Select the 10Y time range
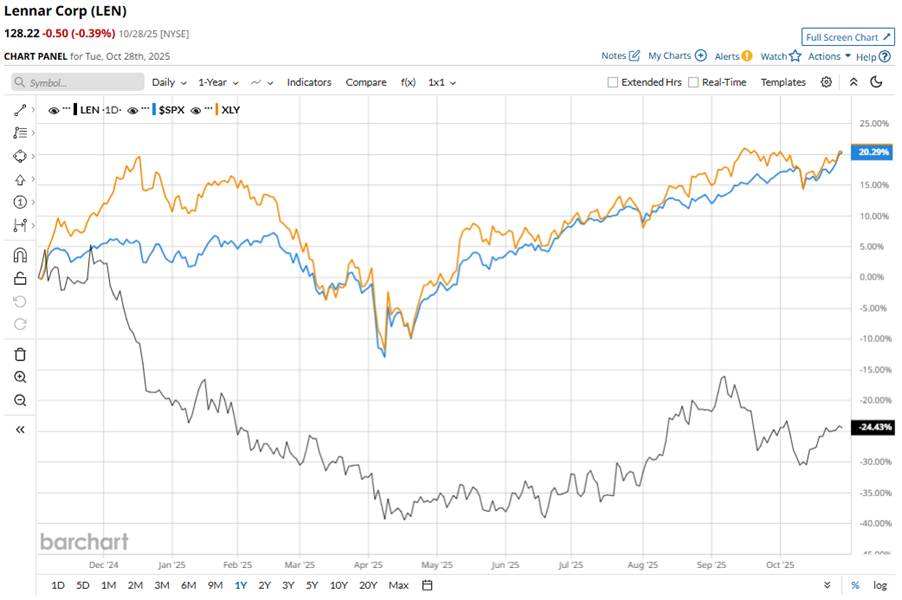The width and height of the screenshot is (902, 600). point(339,585)
